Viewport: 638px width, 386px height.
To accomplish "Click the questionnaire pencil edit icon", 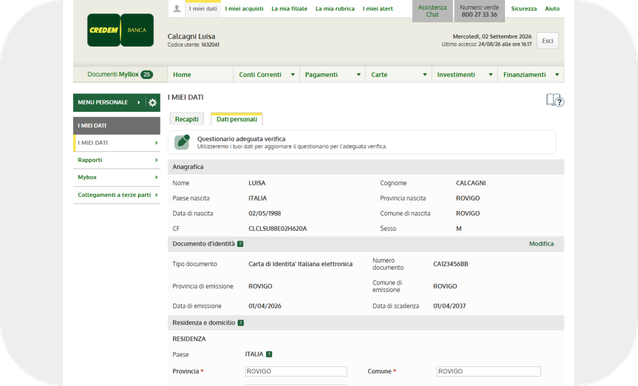I will [182, 142].
